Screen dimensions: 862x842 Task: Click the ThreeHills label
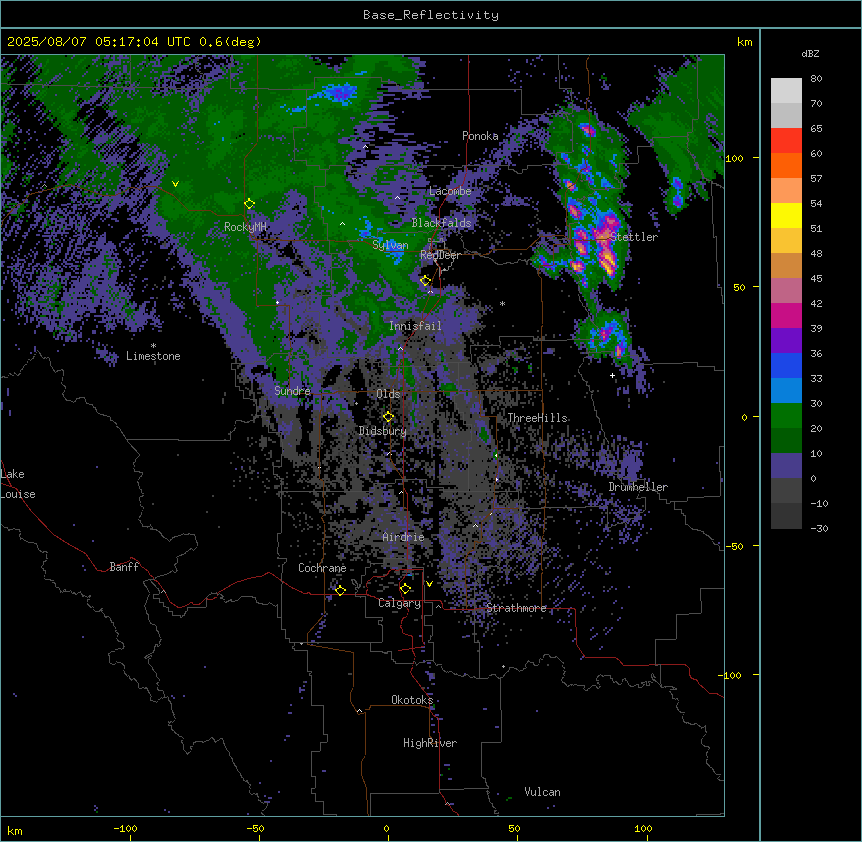coord(537,418)
